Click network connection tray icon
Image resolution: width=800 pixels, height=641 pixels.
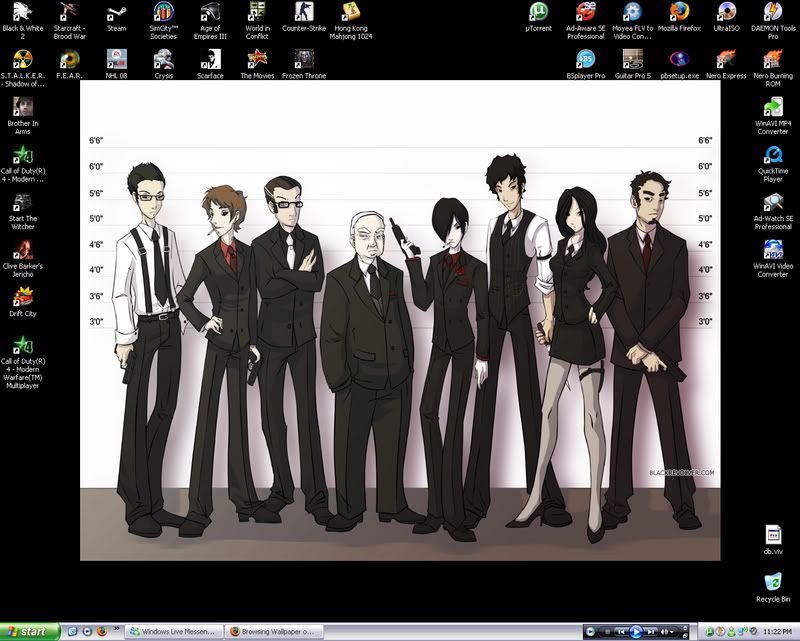pos(742,631)
